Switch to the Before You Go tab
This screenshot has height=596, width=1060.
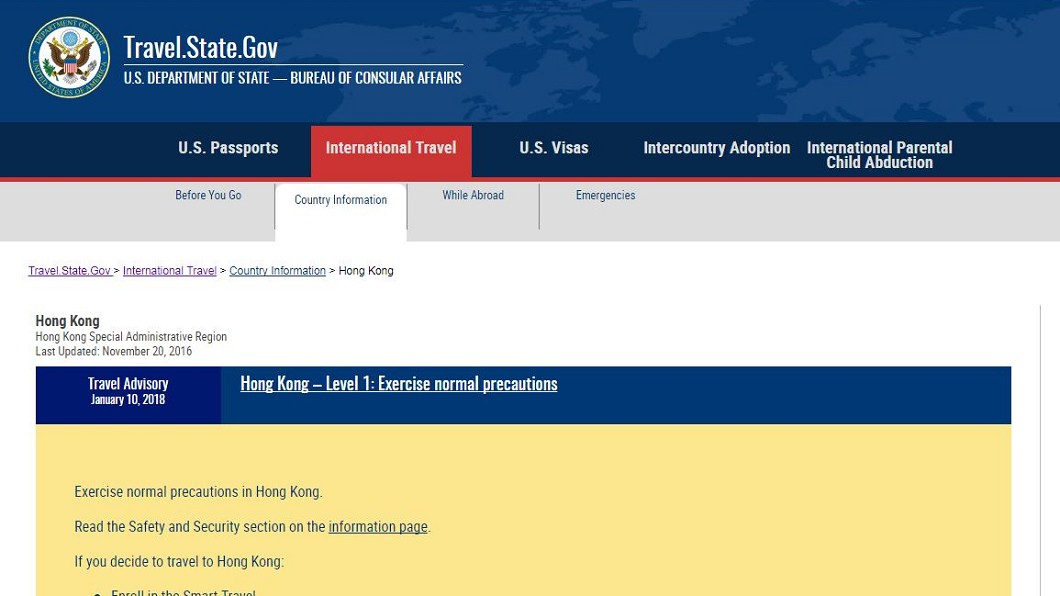click(208, 195)
